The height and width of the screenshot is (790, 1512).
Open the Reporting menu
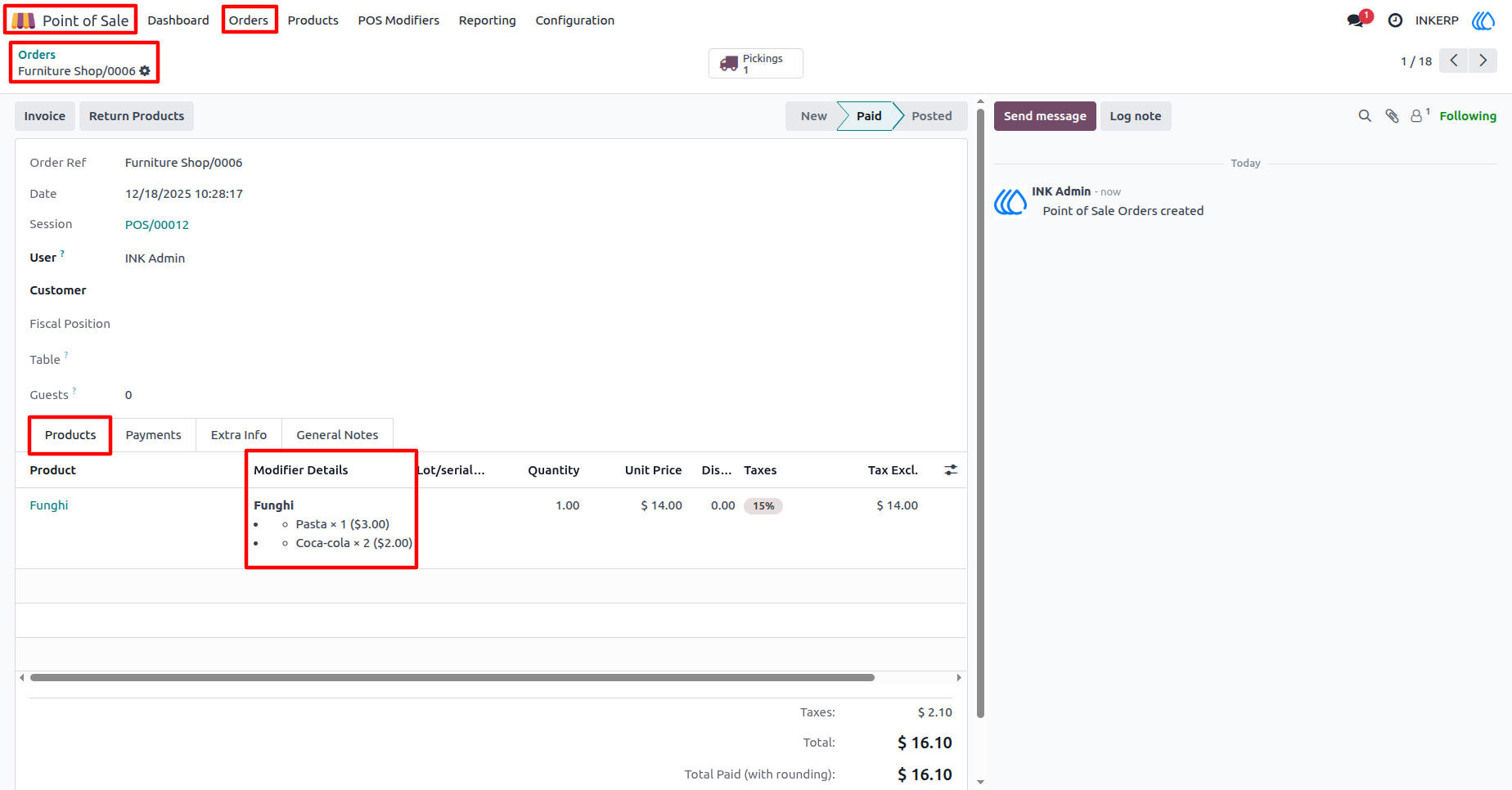click(487, 20)
